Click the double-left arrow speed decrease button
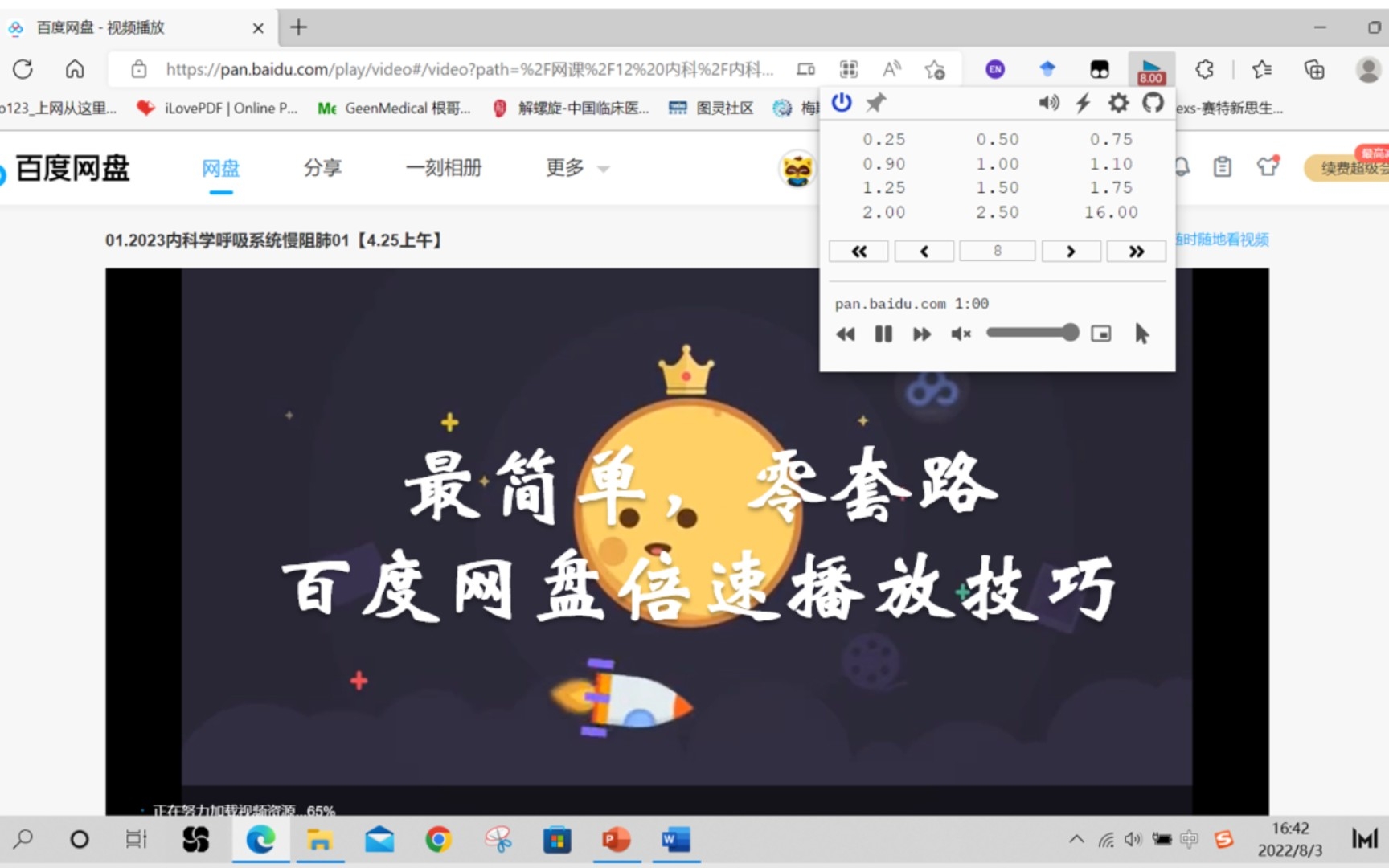Viewport: 1389px width, 868px height. (x=858, y=252)
